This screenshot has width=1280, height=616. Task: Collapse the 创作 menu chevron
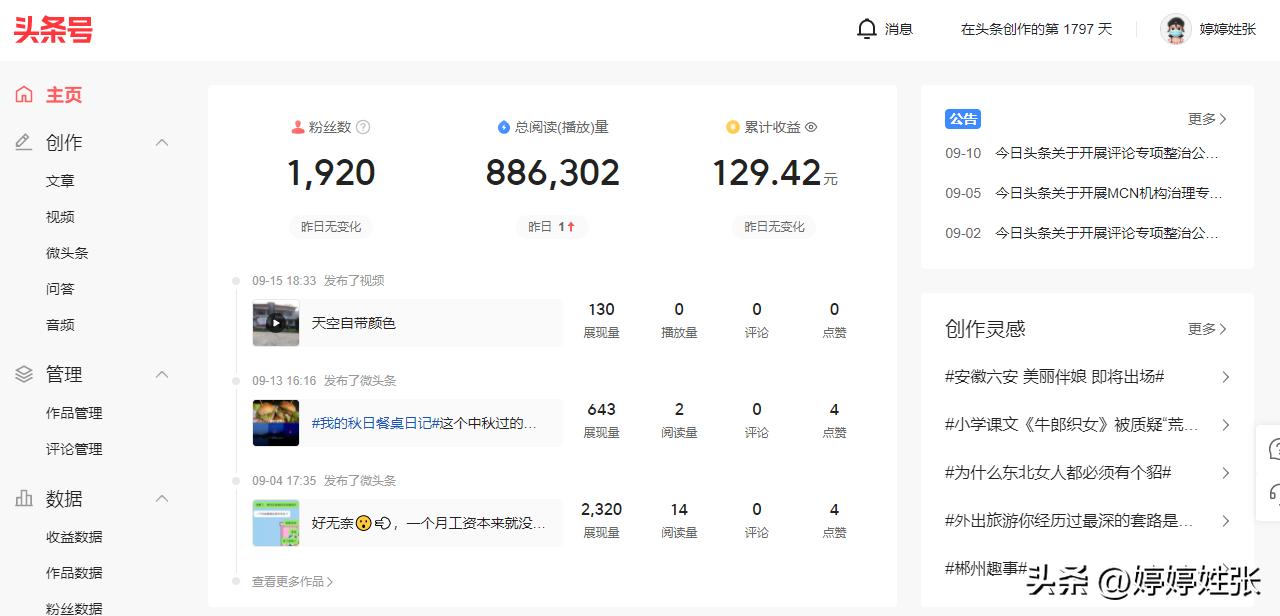coord(162,143)
